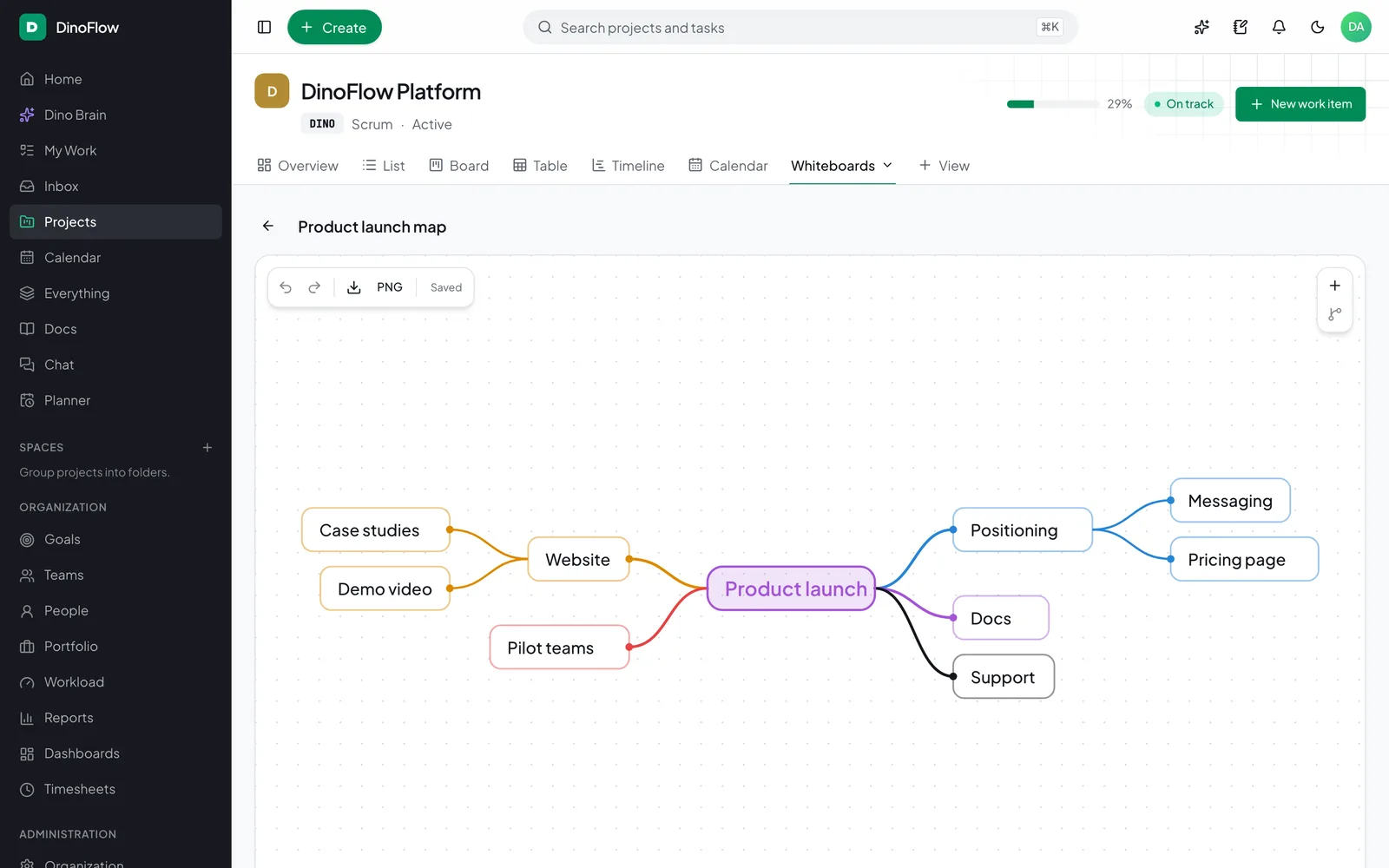This screenshot has height=868, width=1389.
Task: Expand the Whiteboards tab dropdown
Action: point(888,165)
